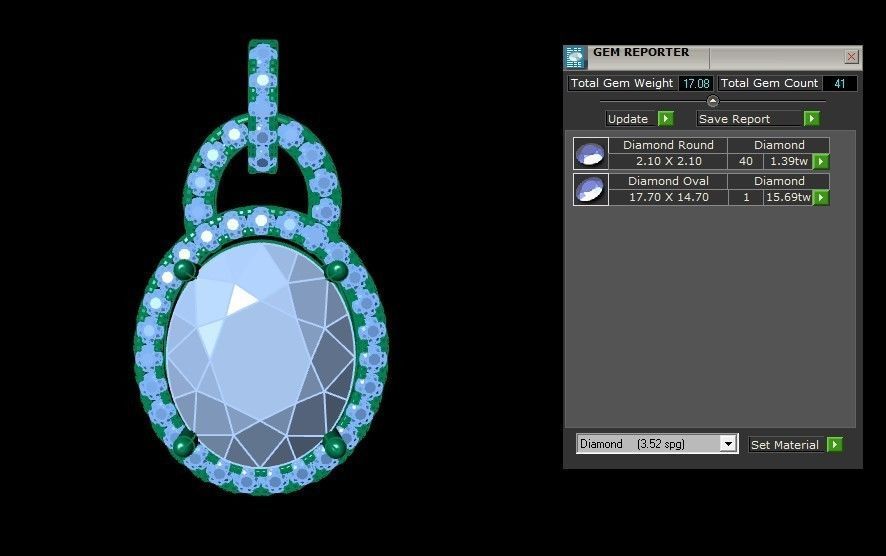Screen dimensions: 886x556
Task: Click the 'Diamond Oval' text cell
Action: [x=668, y=181]
